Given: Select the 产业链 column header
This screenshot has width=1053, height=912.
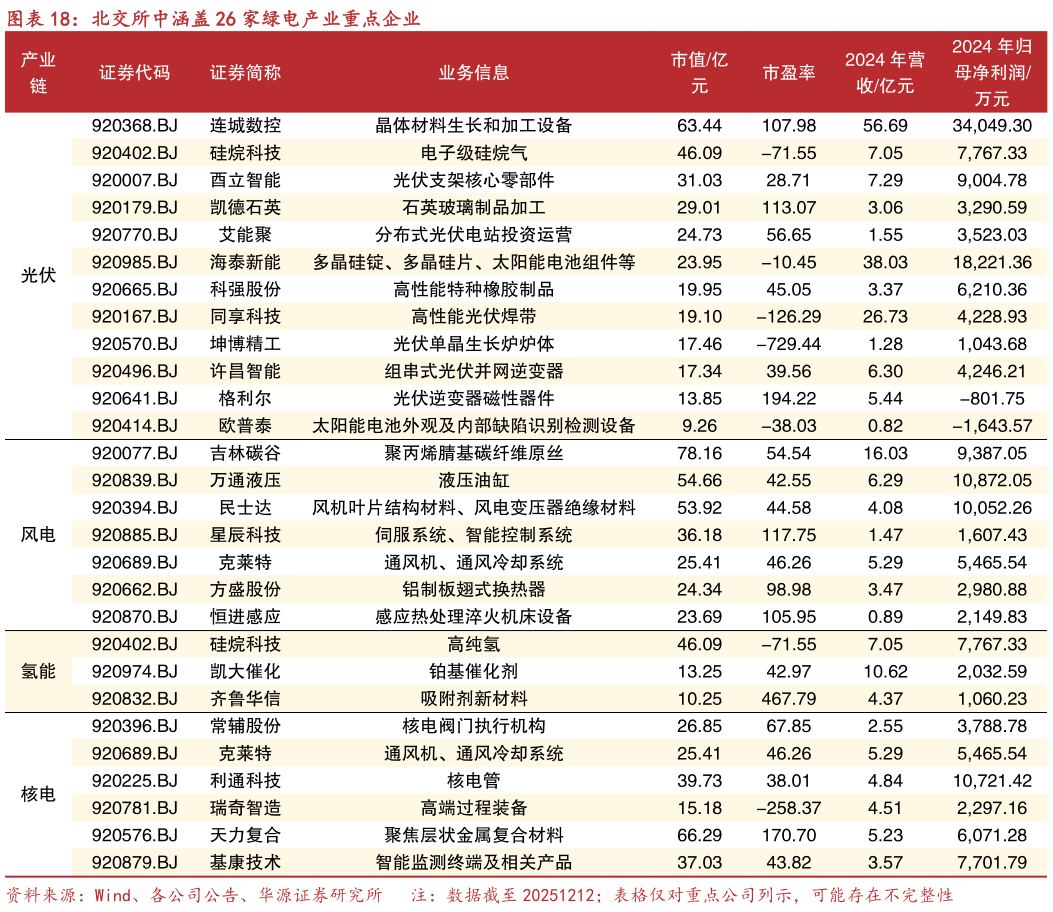Looking at the screenshot, I should coord(37,72).
